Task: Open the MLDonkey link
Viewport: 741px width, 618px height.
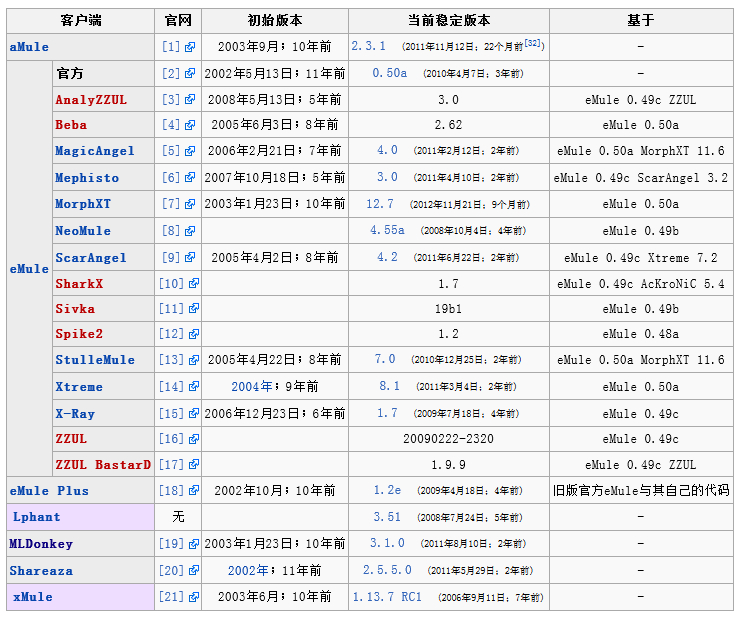Action: pos(41,543)
